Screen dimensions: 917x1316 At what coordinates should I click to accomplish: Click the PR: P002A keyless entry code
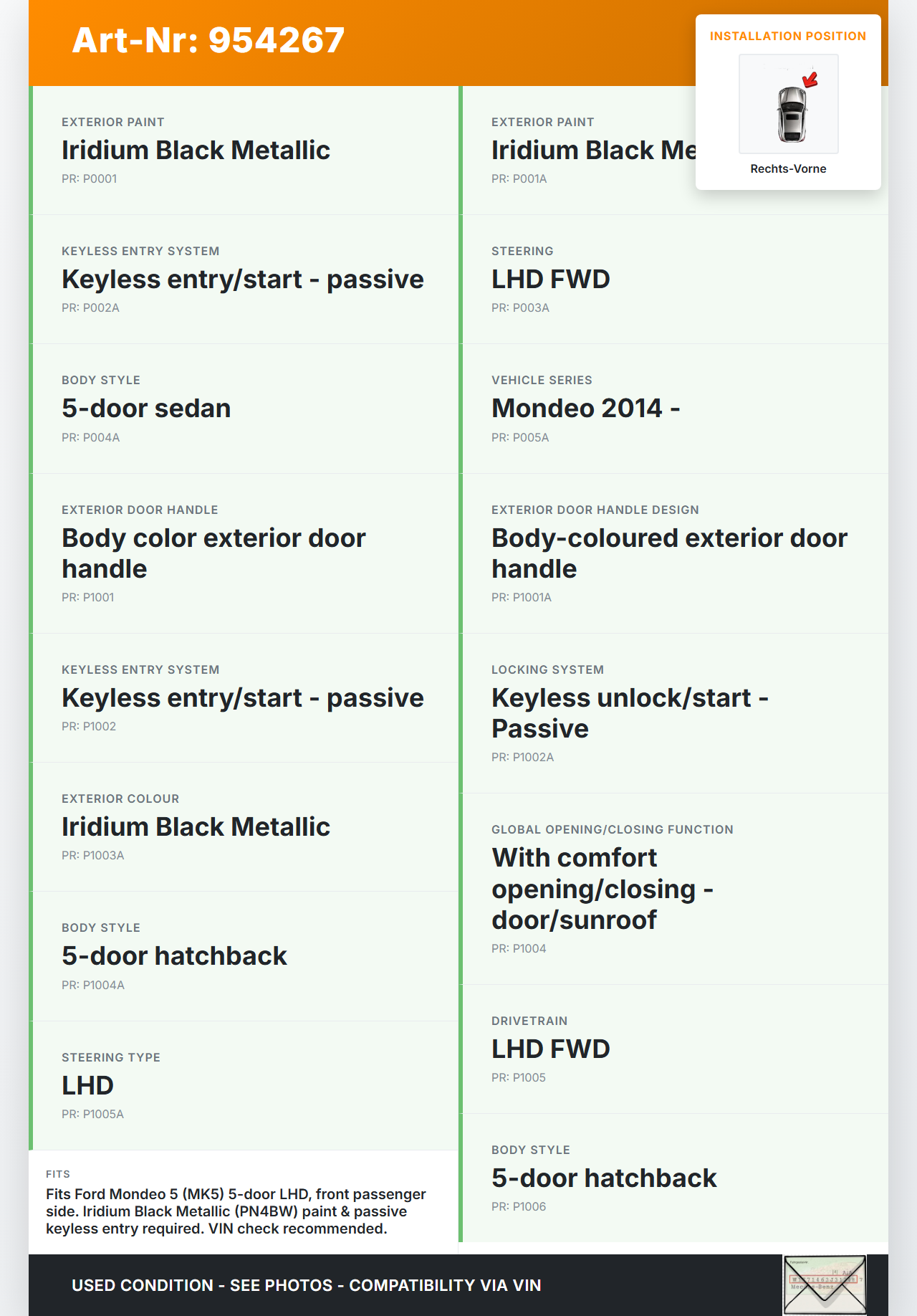point(90,307)
